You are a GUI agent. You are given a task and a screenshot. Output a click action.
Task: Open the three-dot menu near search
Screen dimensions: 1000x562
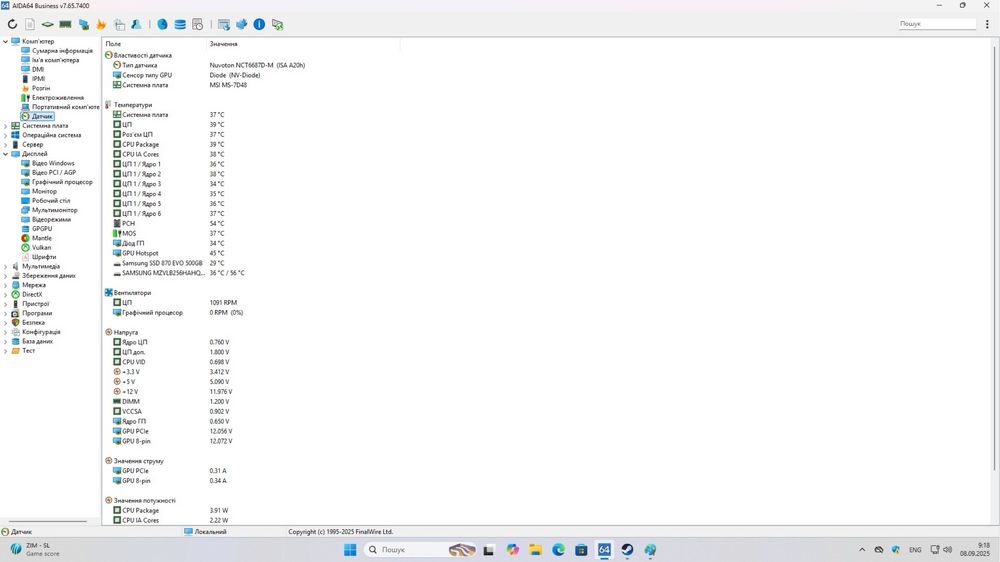987,24
